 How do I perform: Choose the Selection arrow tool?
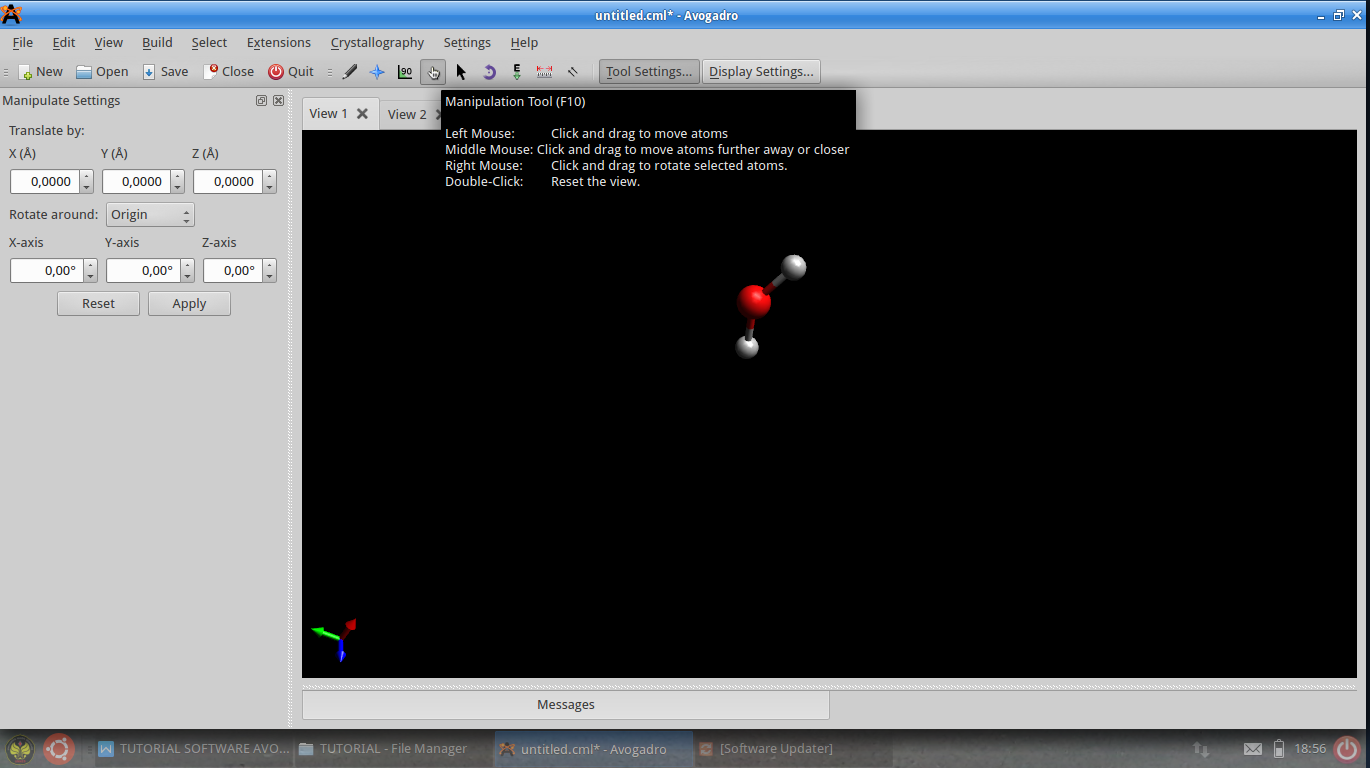[461, 71]
